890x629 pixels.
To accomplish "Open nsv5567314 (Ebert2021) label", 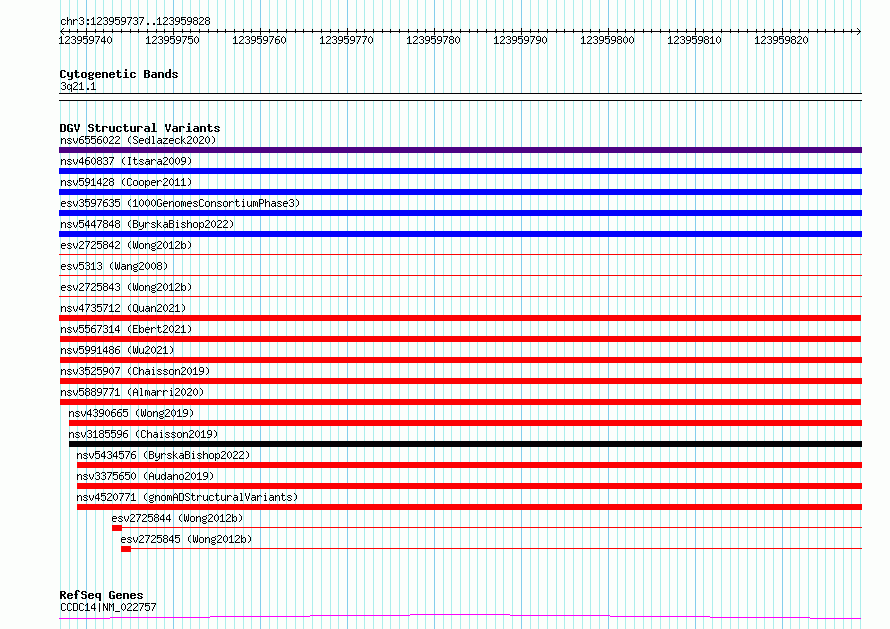I will point(126,329).
